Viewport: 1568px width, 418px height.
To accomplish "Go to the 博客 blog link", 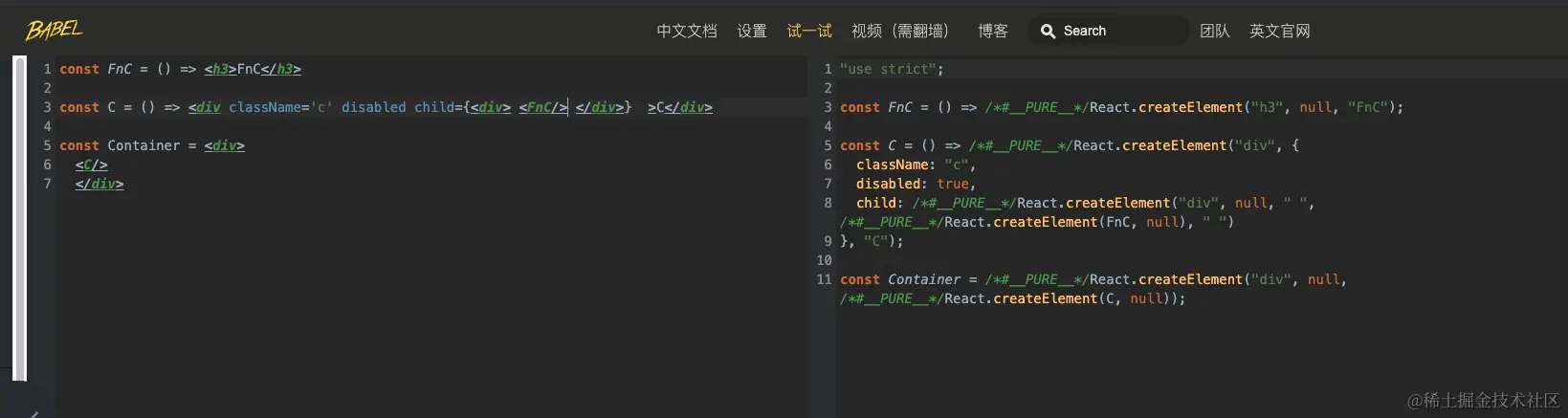I will (x=993, y=31).
